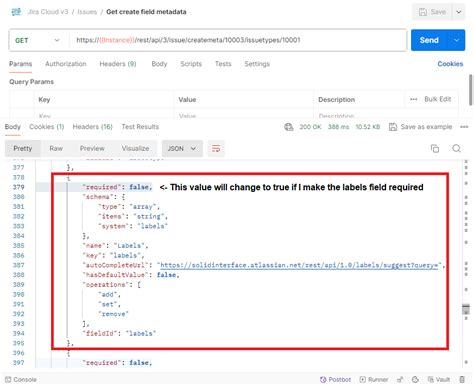Screen dimensions: 474x386
Task: Click the Cookies link
Action: (450, 64)
